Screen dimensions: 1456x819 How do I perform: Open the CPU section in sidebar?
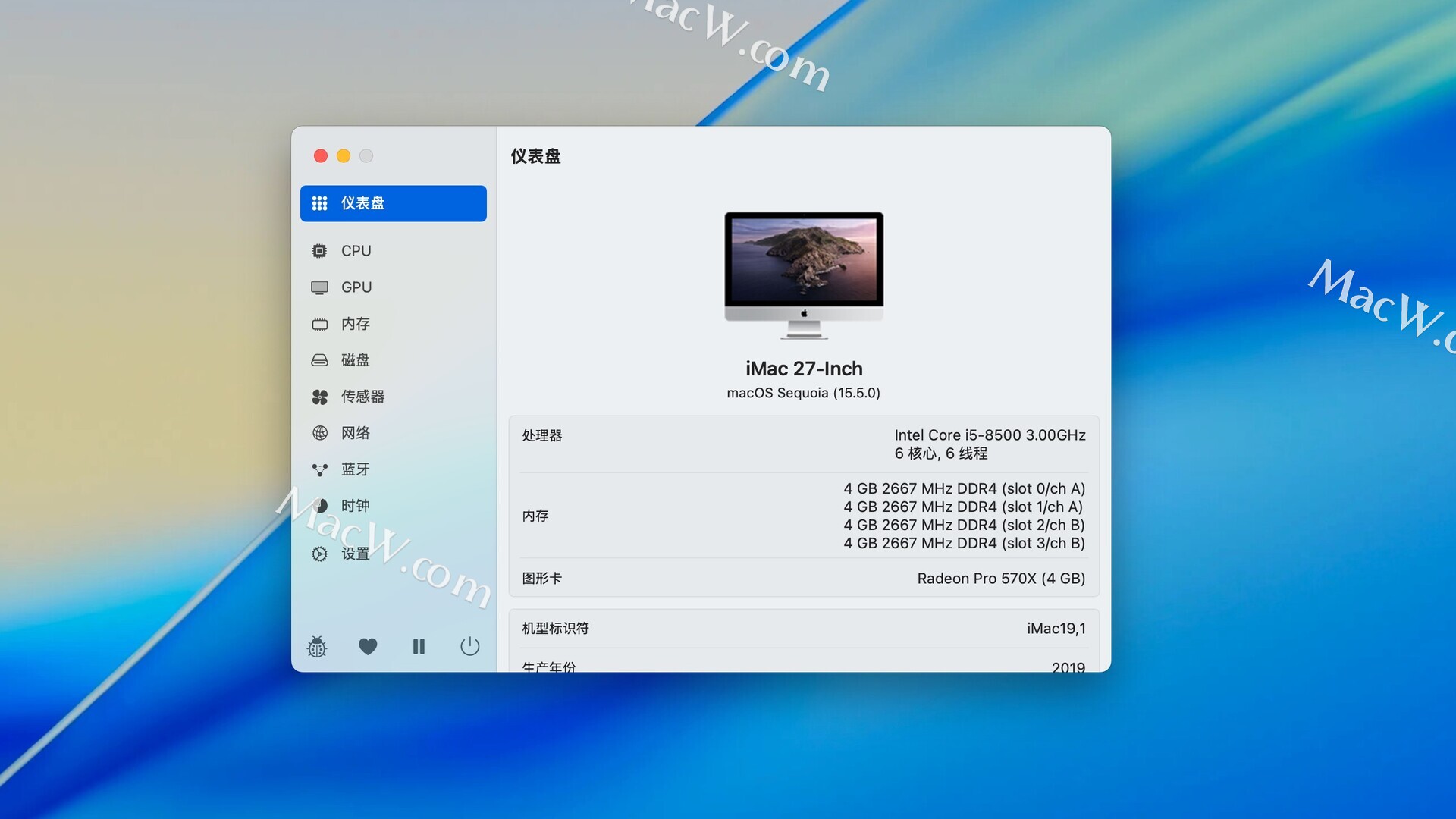(393, 251)
